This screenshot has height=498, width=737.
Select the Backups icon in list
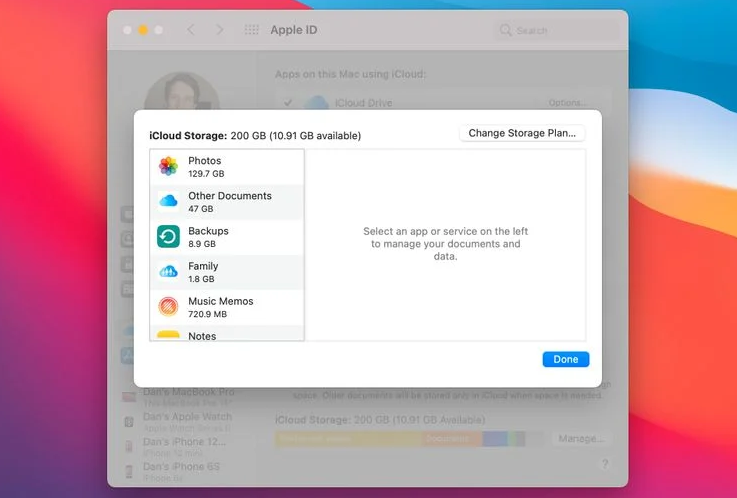pos(168,237)
